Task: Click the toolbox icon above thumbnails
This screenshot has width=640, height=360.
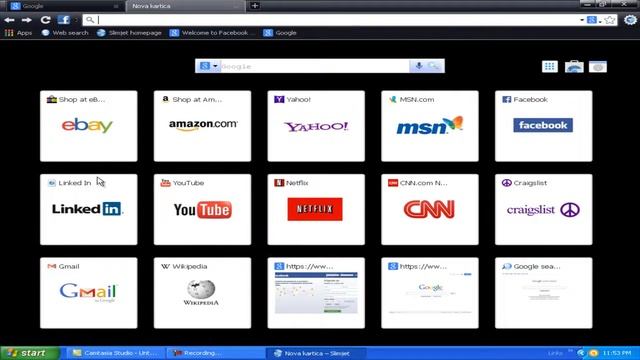Action: pyautogui.click(x=574, y=66)
